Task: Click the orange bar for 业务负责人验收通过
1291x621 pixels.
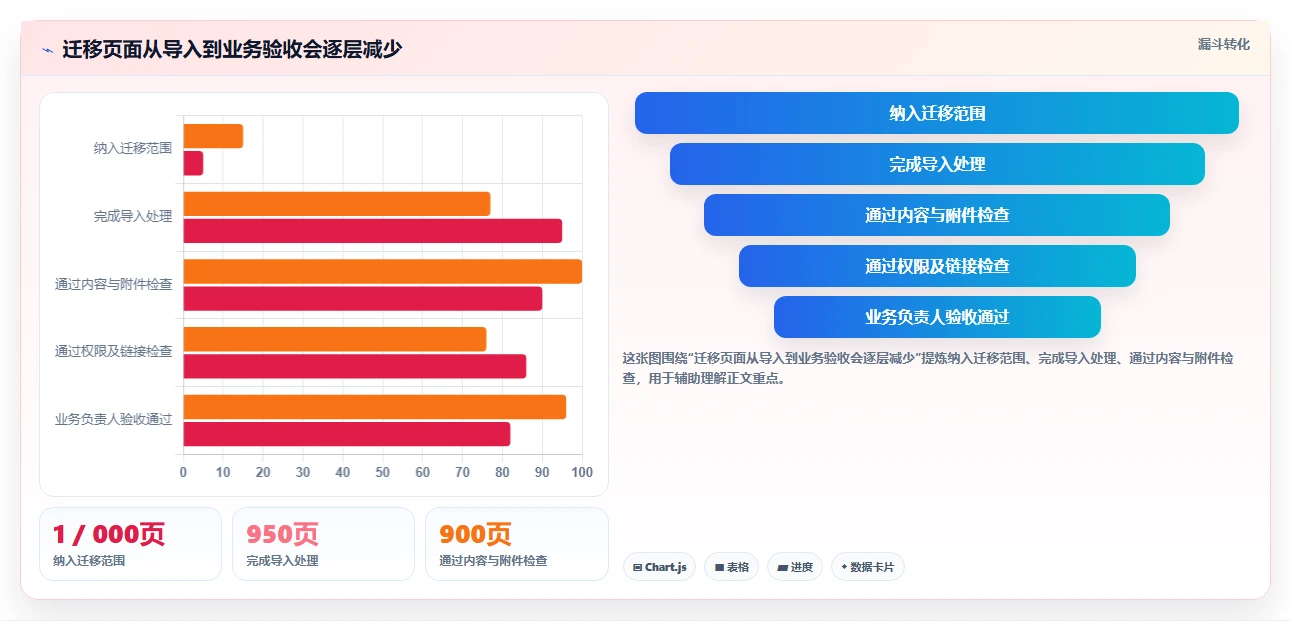Action: (x=374, y=407)
